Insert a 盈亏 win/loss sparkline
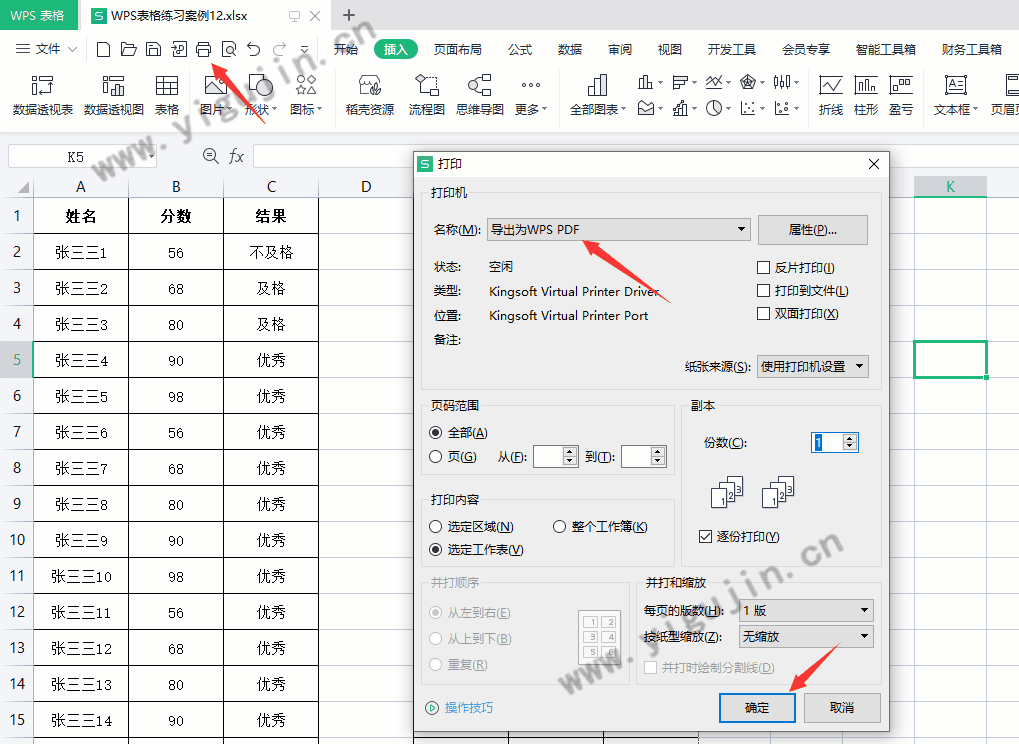 901,95
